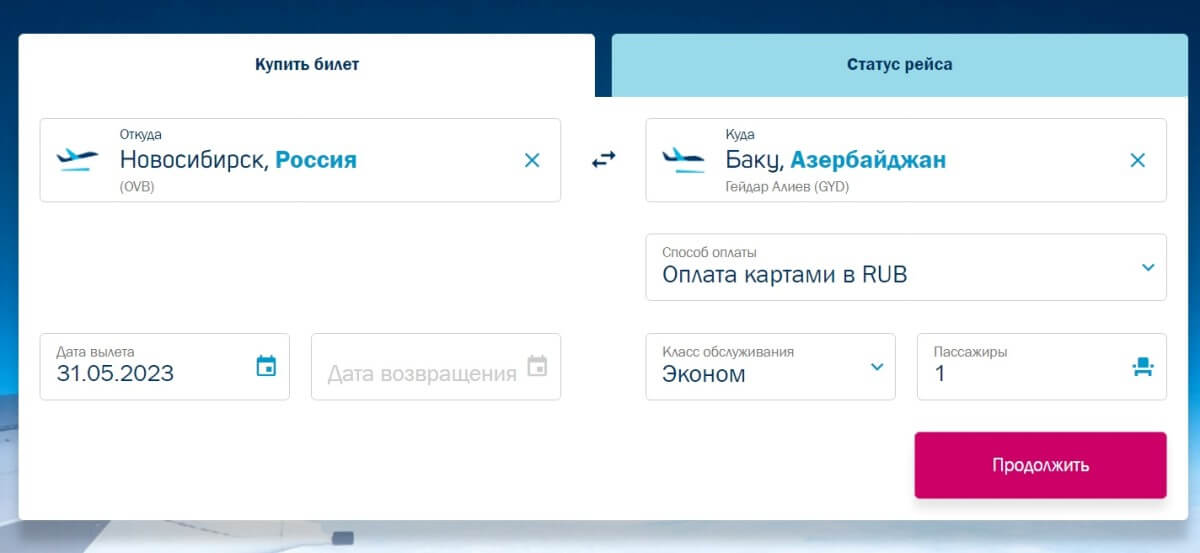1200x553 pixels.
Task: Click the passenger seat icon in Пассажиры
Action: [1142, 367]
